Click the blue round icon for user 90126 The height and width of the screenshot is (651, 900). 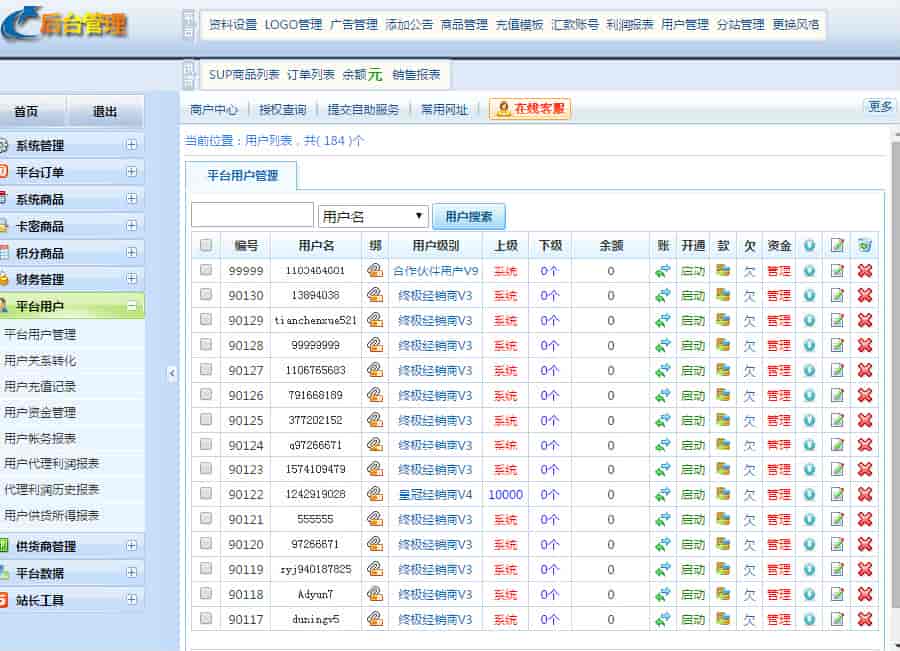pos(809,395)
